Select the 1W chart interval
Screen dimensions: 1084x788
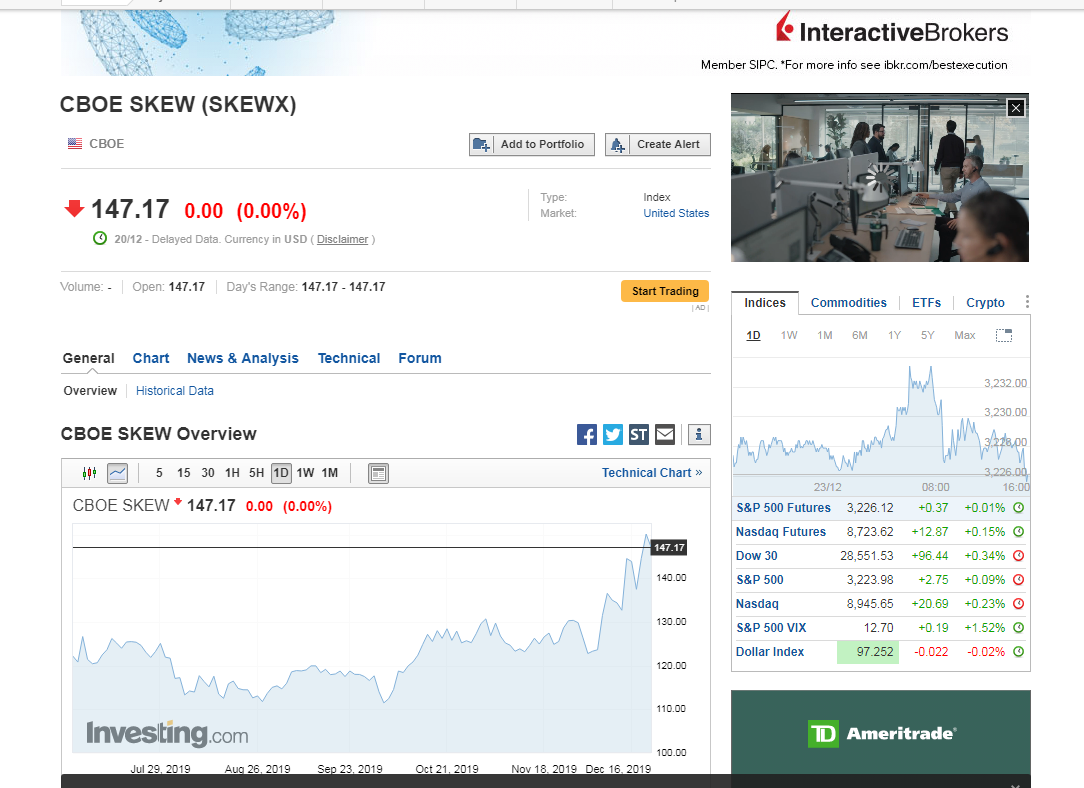(x=306, y=473)
